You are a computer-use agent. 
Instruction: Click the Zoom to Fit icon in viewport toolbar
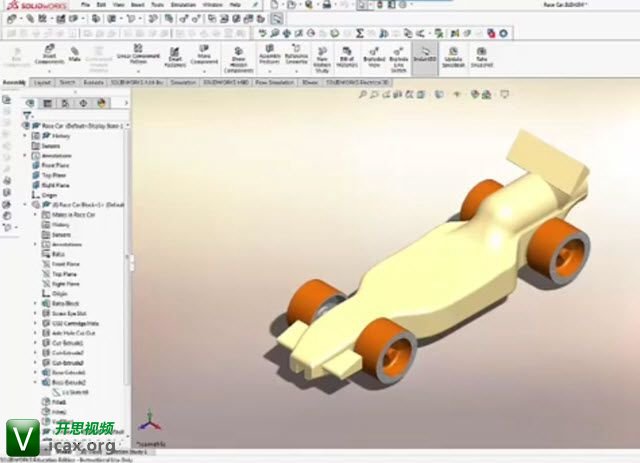[362, 94]
